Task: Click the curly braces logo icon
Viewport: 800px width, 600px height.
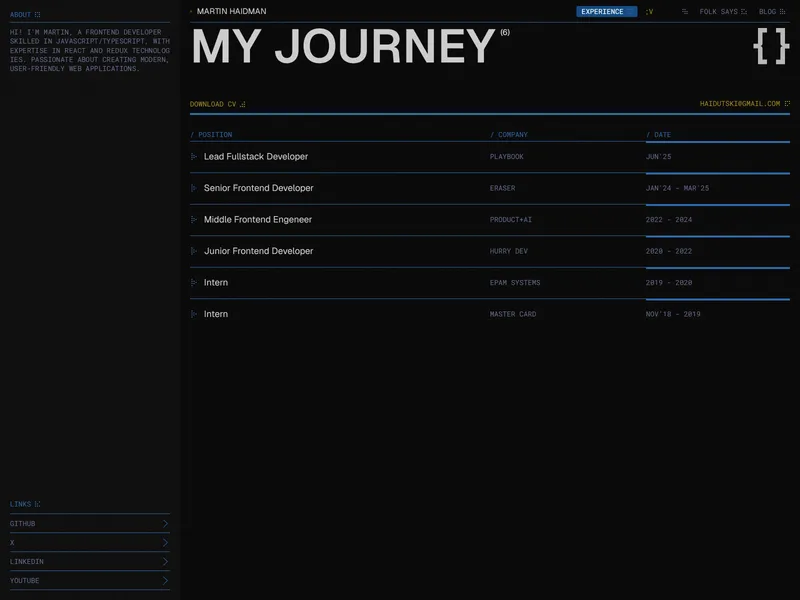Action: (771, 46)
